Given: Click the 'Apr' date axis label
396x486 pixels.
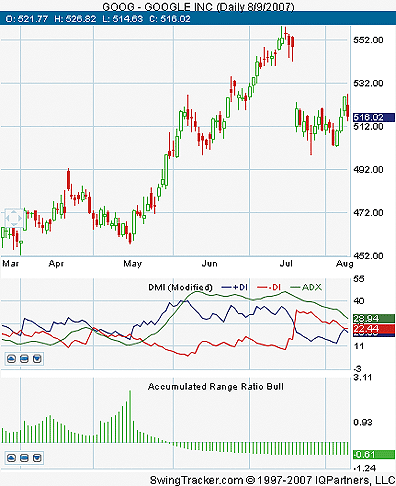Looking at the screenshot, I should [x=56, y=264].
